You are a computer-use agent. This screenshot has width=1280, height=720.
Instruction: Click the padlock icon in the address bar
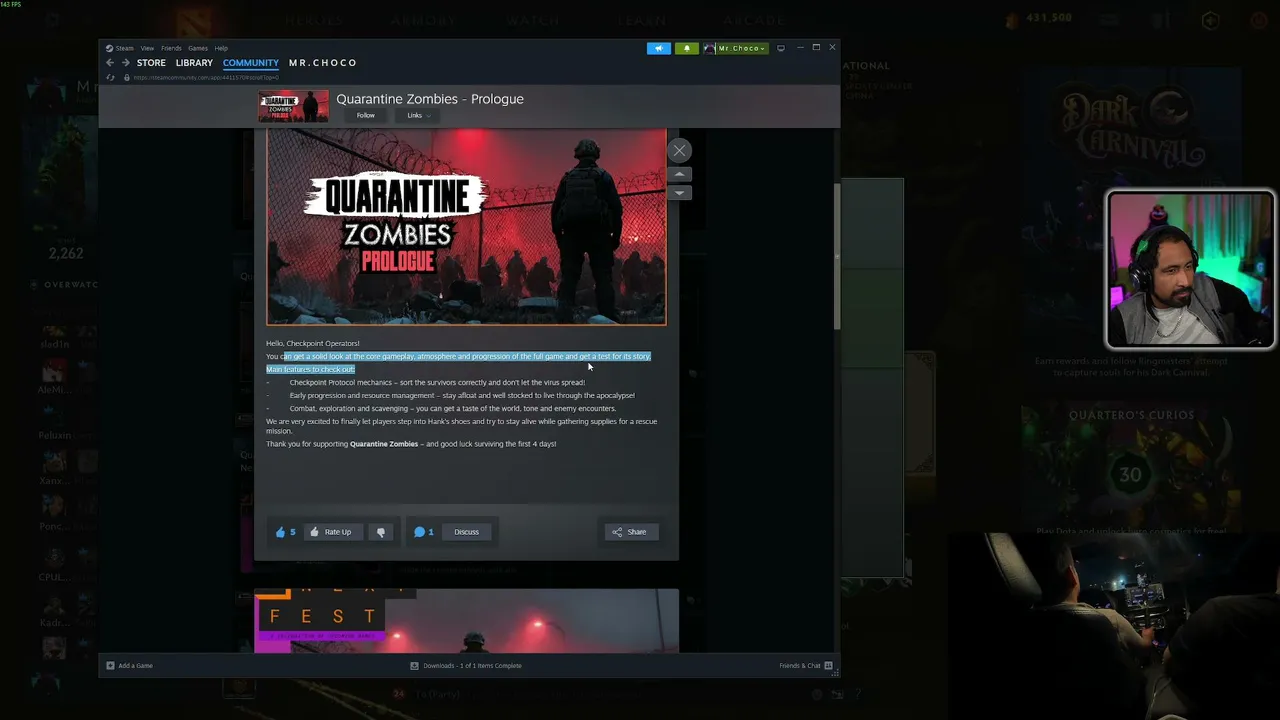coord(126,78)
